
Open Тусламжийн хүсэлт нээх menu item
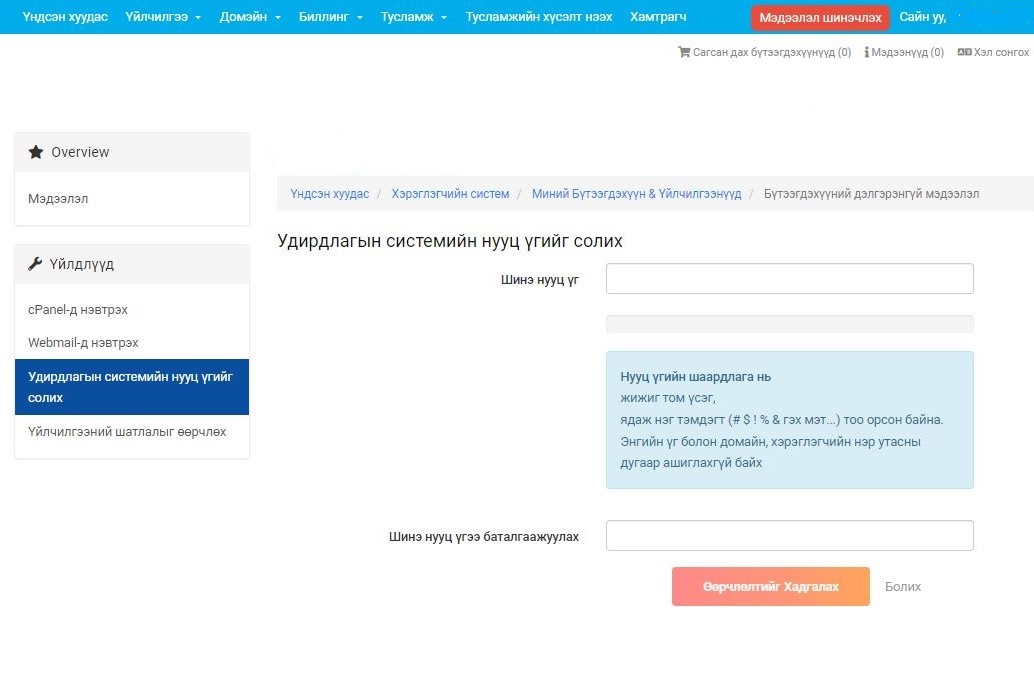tap(539, 17)
